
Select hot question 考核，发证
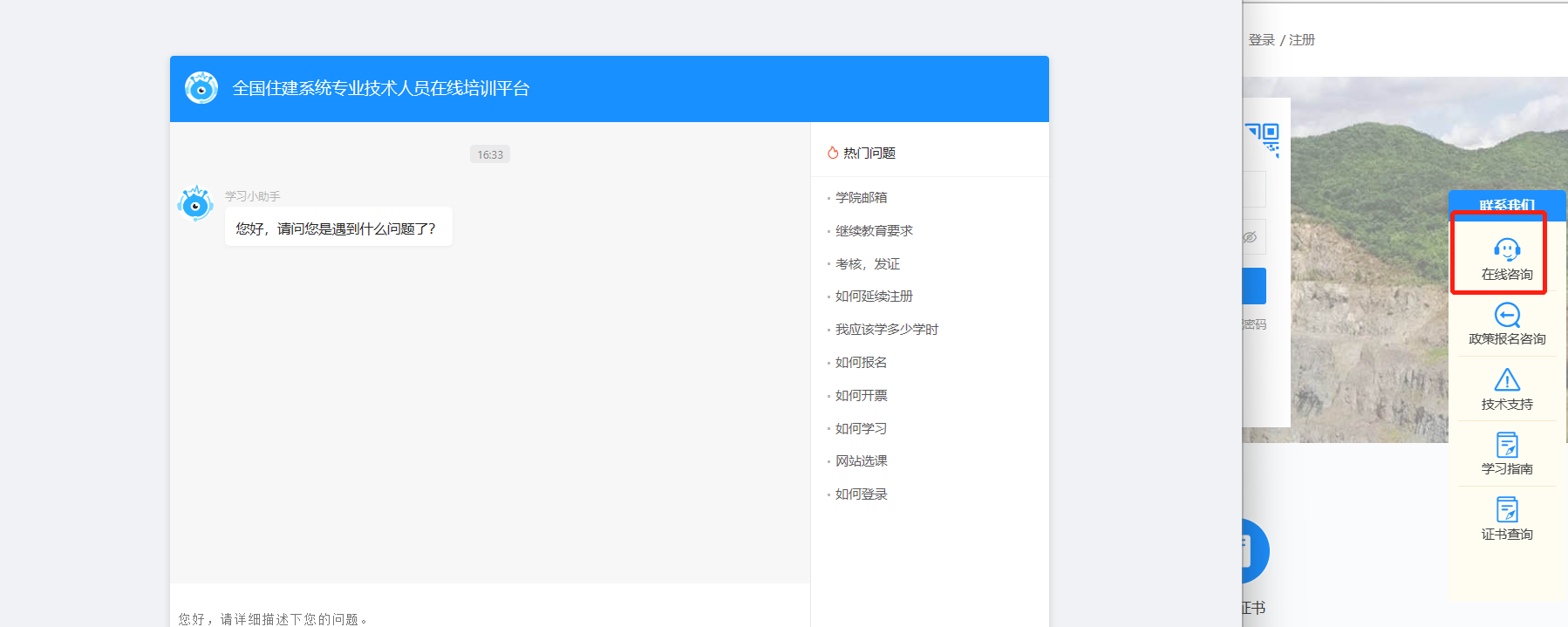pyautogui.click(x=868, y=264)
